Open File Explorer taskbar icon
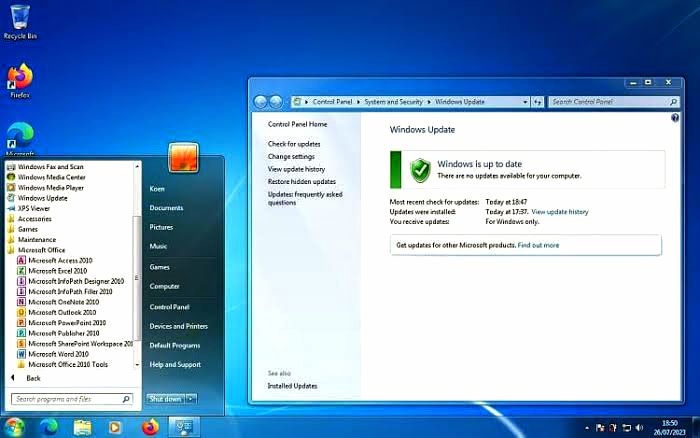 82,427
